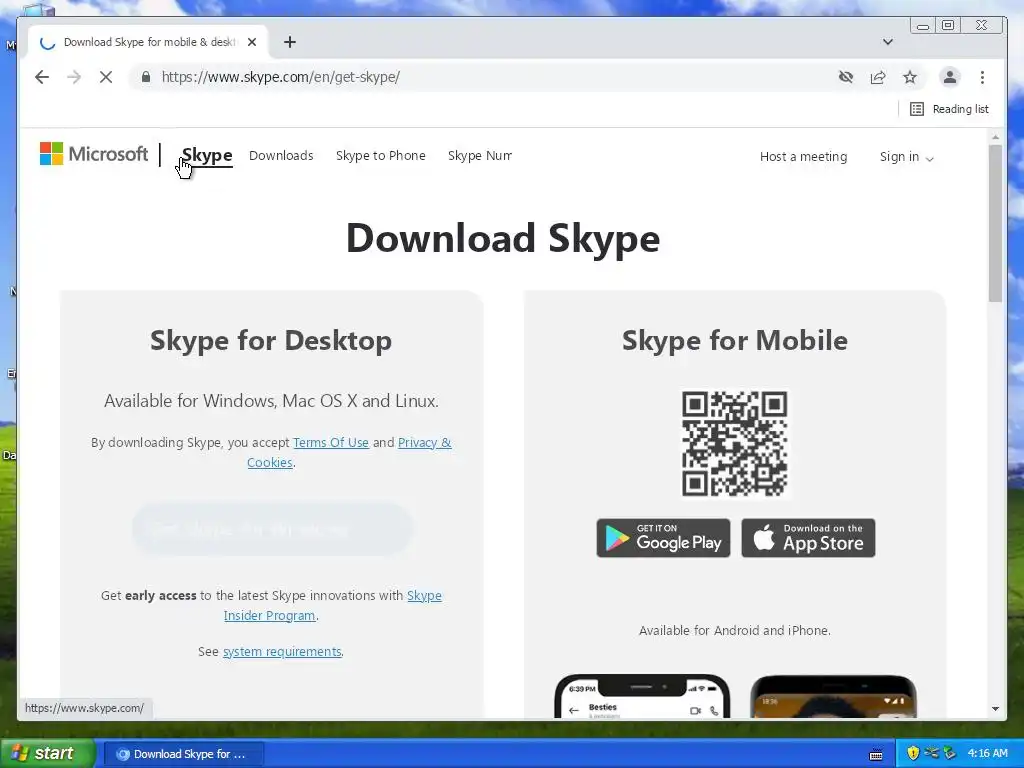Click the padlock site info icon
The image size is (1024, 768).
[146, 77]
